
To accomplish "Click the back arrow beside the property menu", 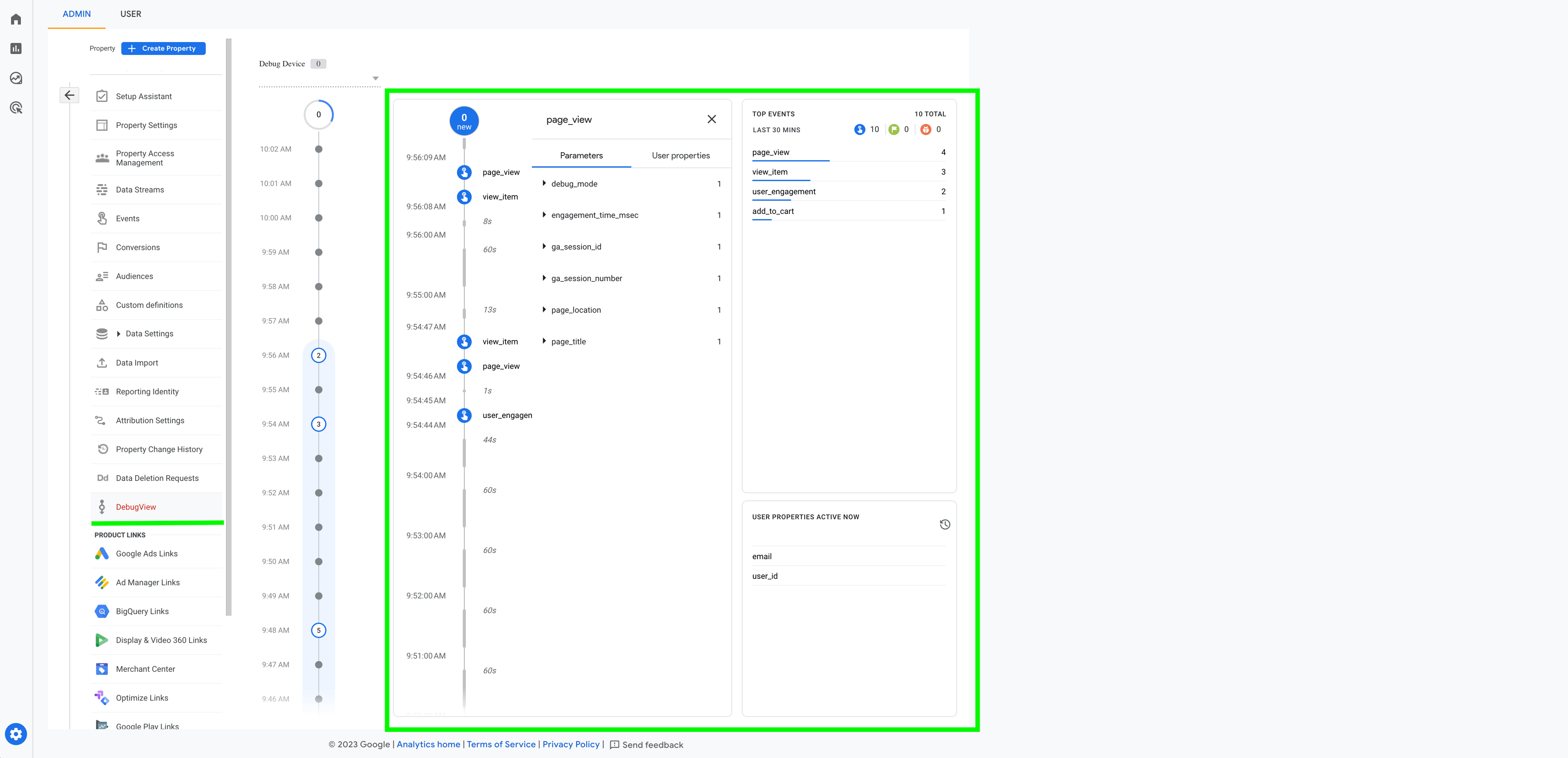I will pos(69,95).
